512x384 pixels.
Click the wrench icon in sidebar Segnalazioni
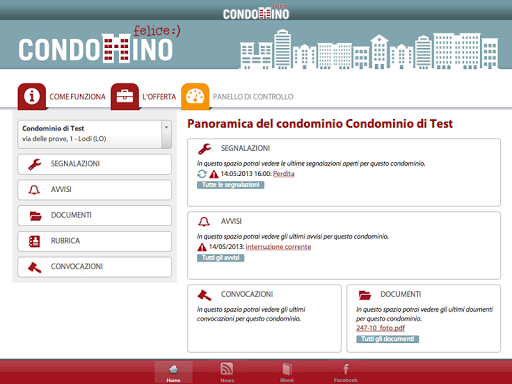(35, 164)
